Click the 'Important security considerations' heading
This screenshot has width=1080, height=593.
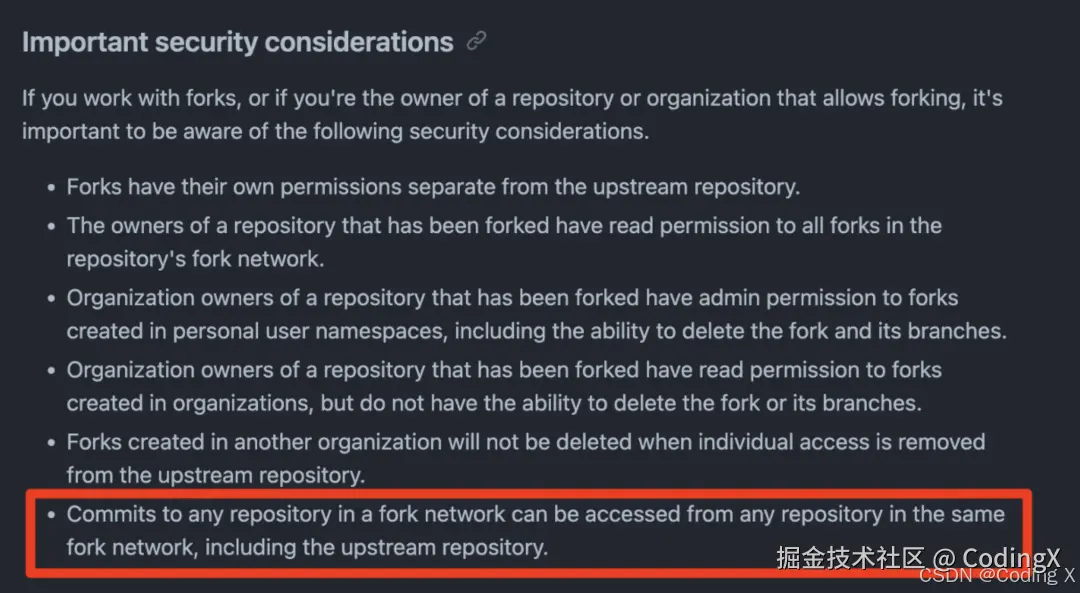(x=237, y=42)
